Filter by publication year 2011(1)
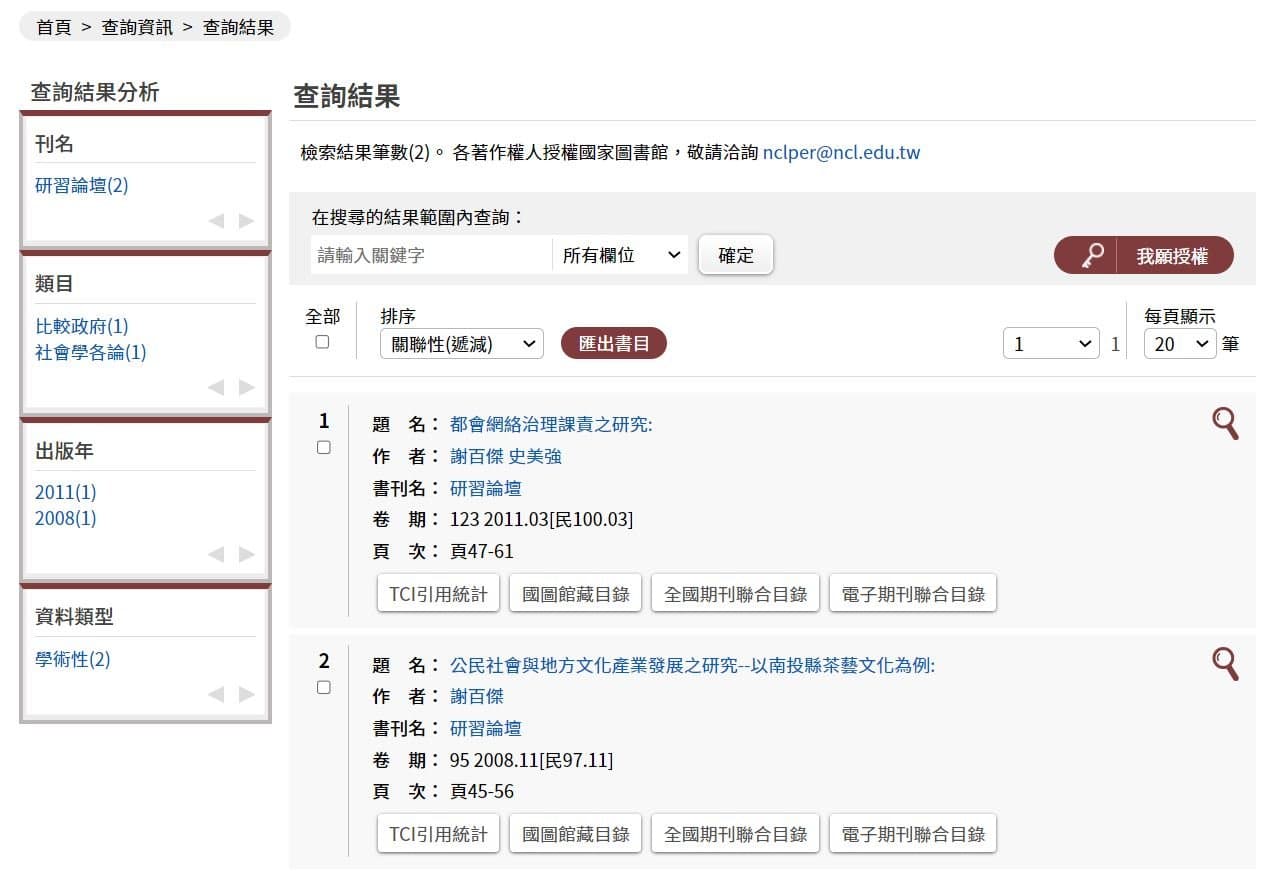This screenshot has width=1266, height=878. click(x=66, y=492)
